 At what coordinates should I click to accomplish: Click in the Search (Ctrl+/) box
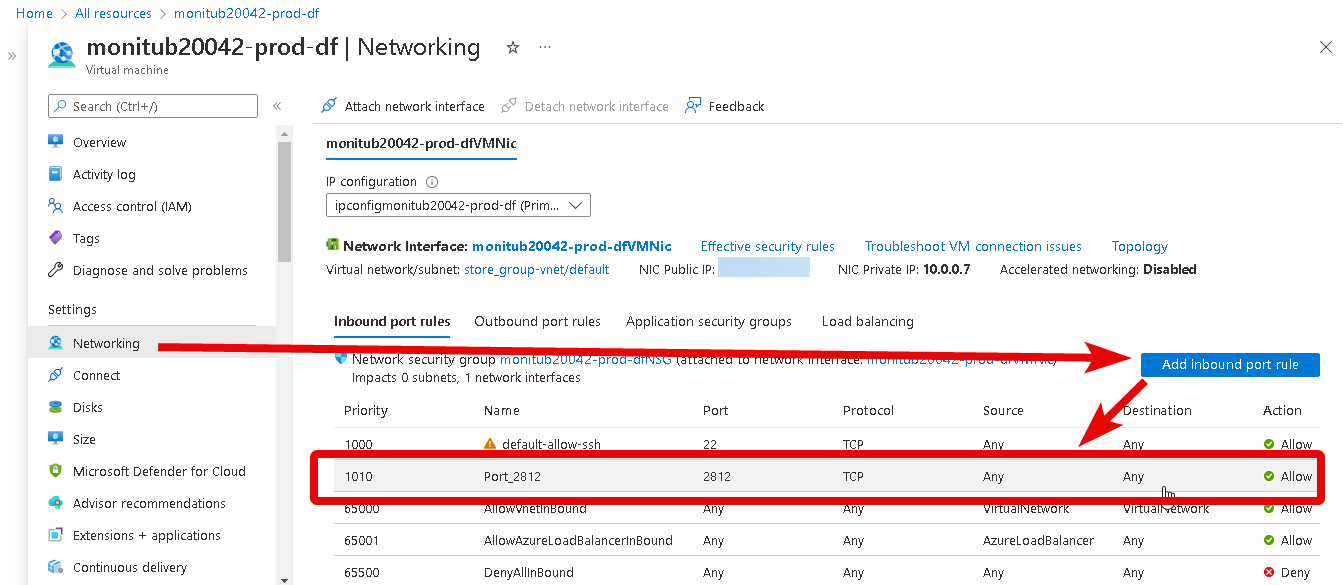click(x=153, y=106)
